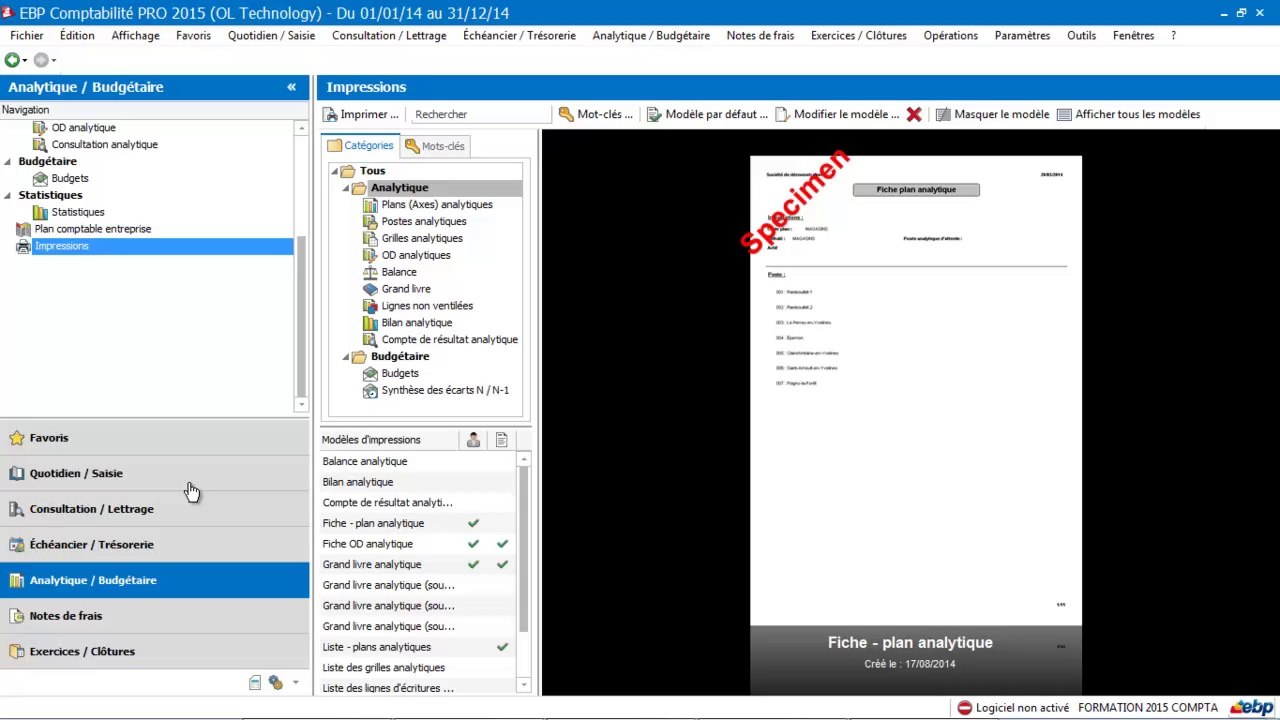Viewport: 1280px width, 720px height.
Task: Click the Balance scales icon in categories
Action: click(x=370, y=272)
